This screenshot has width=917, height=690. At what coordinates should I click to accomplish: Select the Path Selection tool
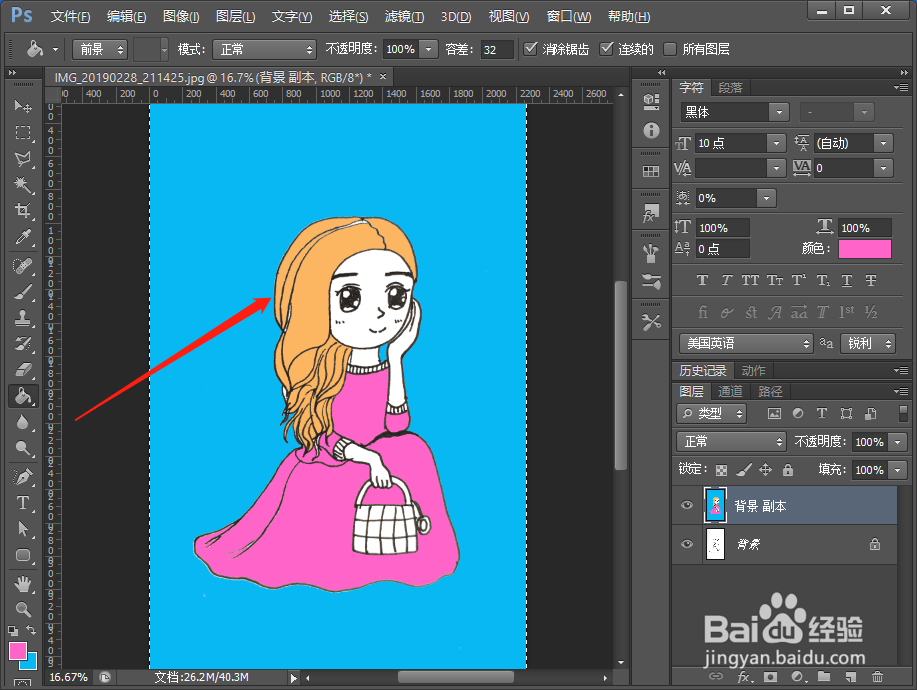[x=23, y=529]
